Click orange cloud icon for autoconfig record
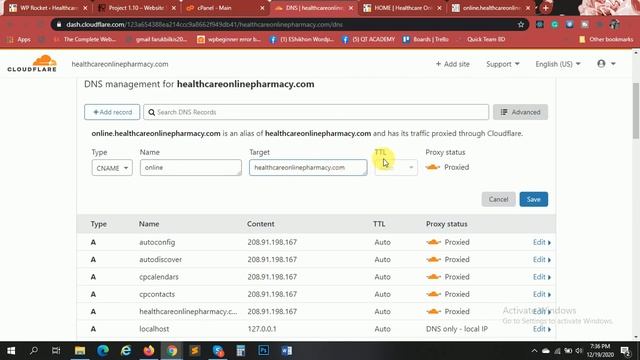This screenshot has height=360, width=640. point(433,242)
